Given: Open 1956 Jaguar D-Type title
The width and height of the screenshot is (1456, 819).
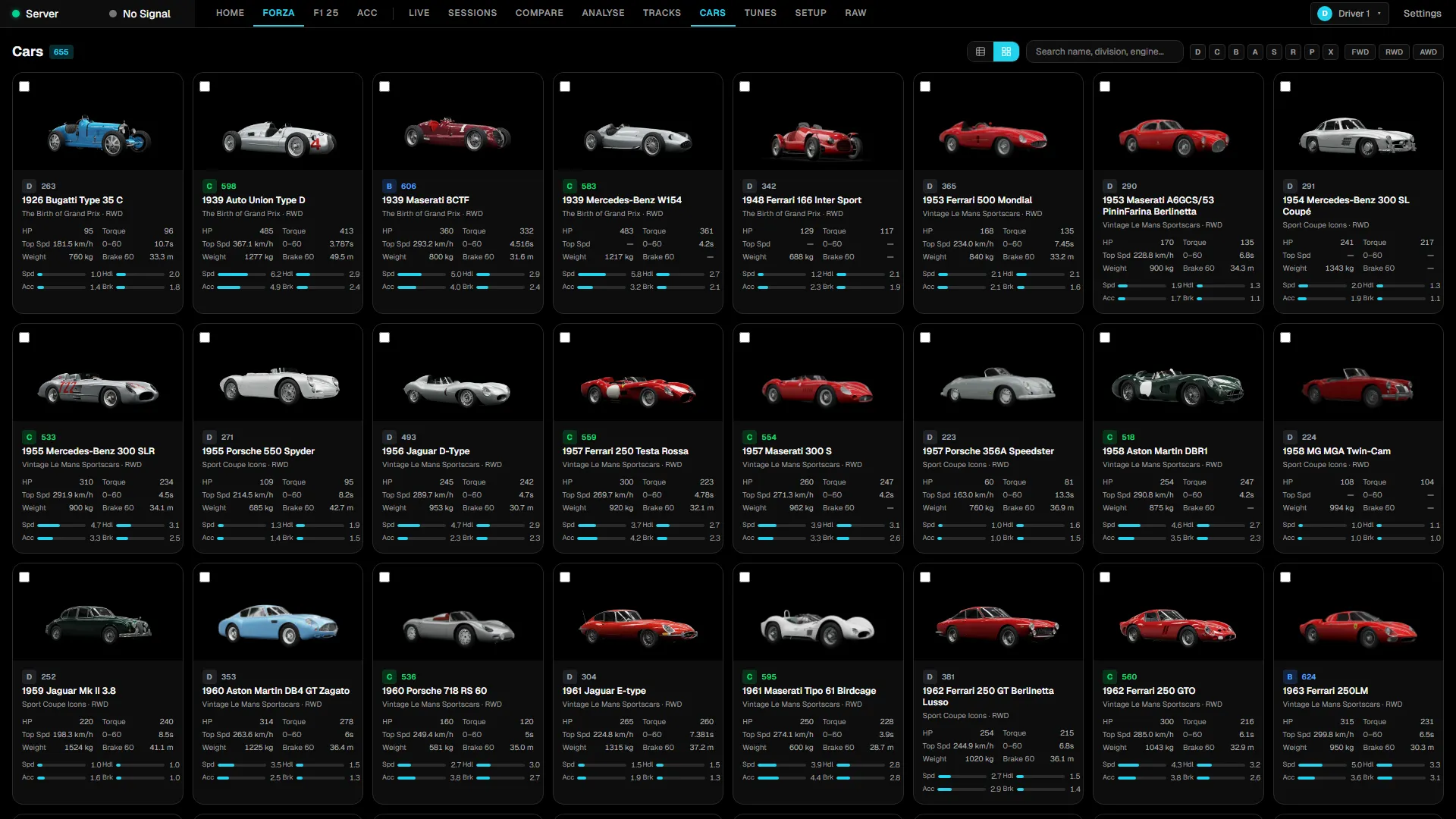Looking at the screenshot, I should pyautogui.click(x=425, y=451).
